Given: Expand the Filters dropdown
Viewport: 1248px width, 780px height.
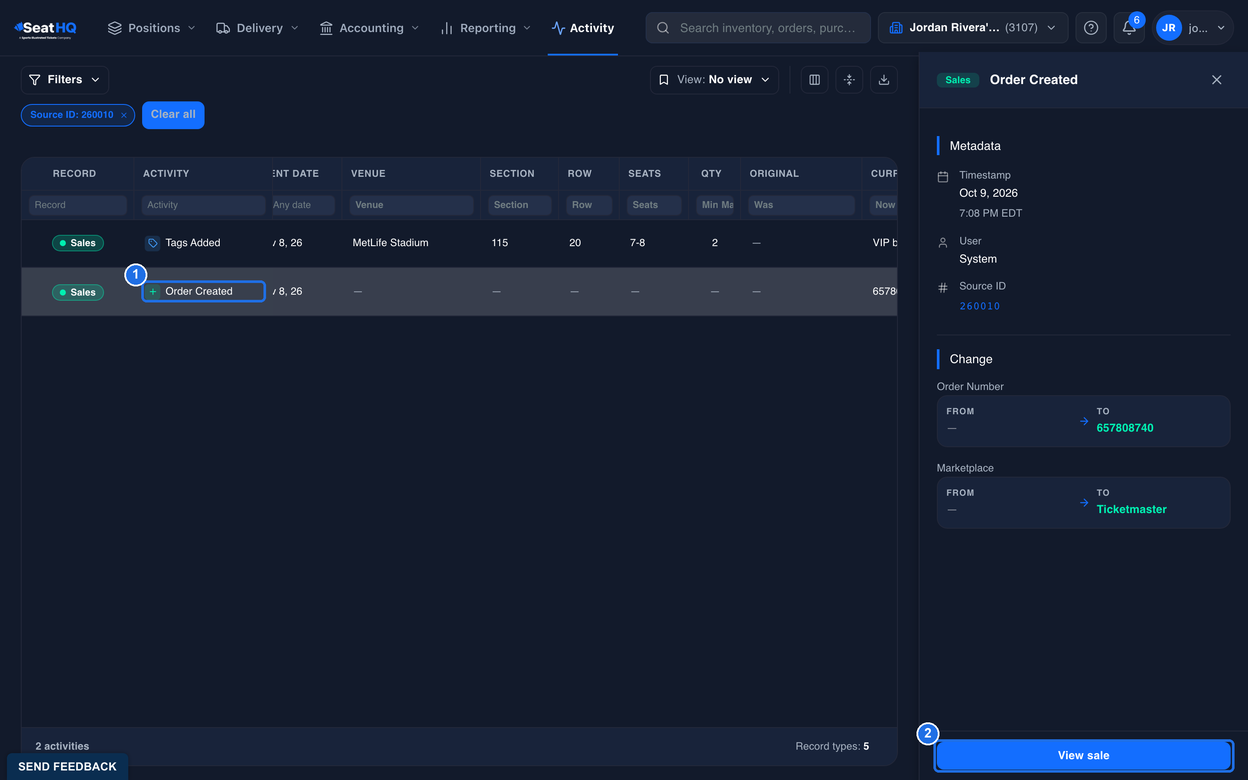Looking at the screenshot, I should (x=65, y=80).
